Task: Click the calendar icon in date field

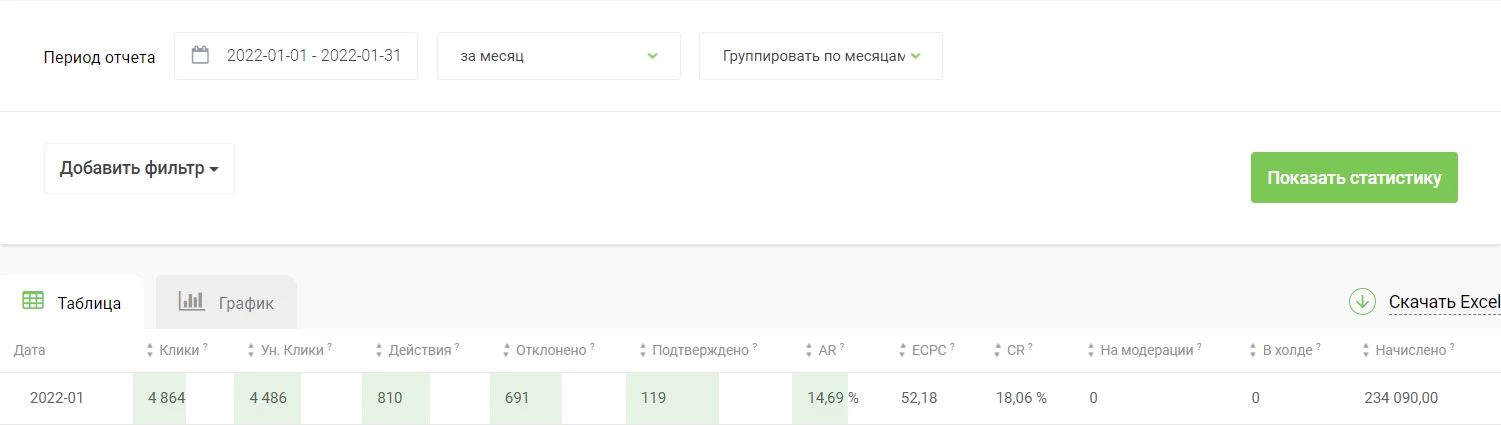Action: 200,55
